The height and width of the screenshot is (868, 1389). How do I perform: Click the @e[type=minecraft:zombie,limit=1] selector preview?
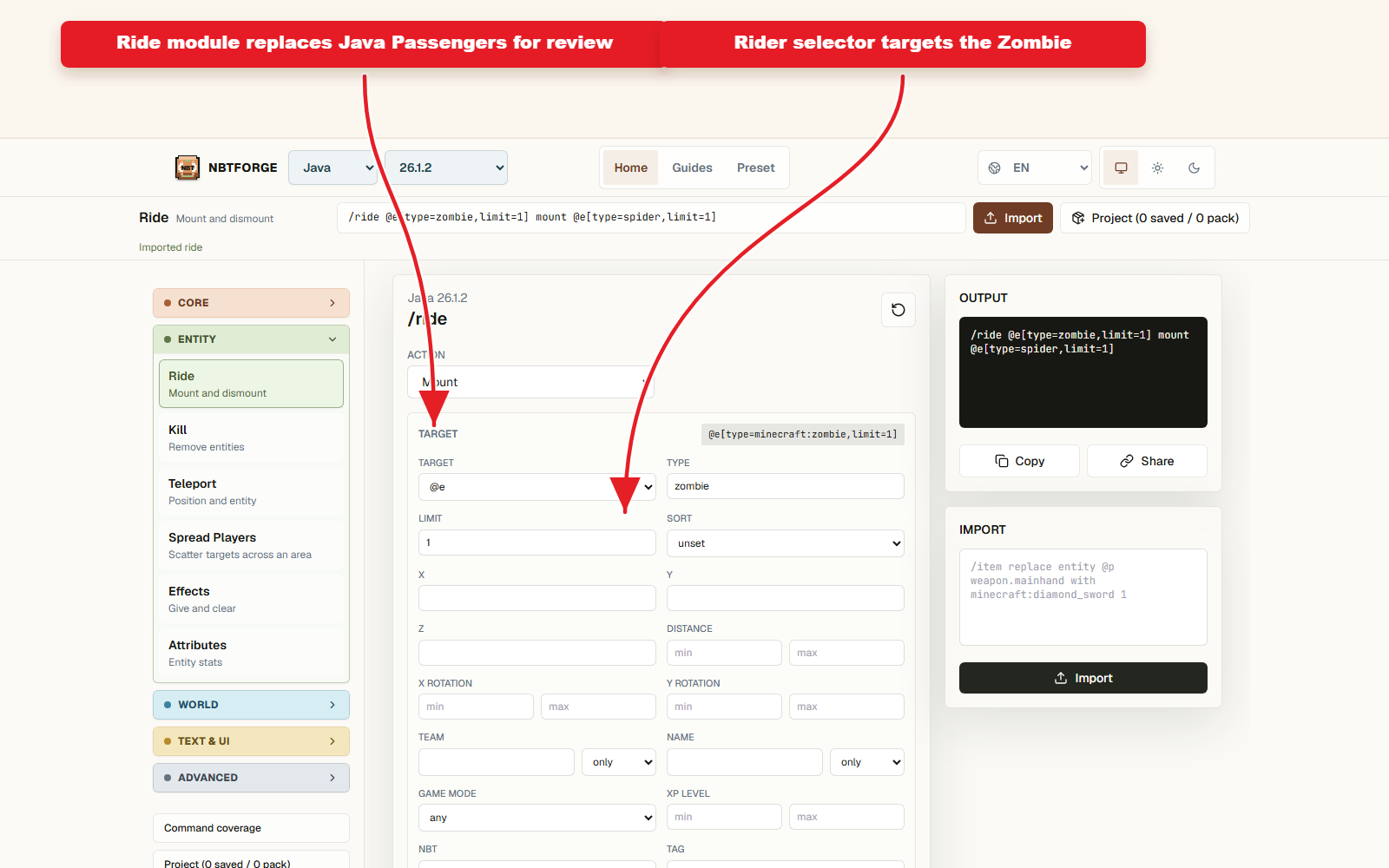pos(803,434)
